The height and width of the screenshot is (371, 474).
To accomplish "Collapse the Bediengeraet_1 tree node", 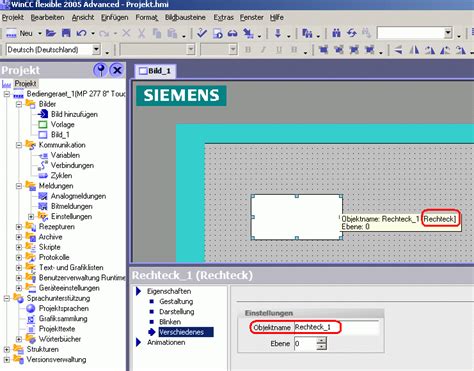I will (7, 94).
